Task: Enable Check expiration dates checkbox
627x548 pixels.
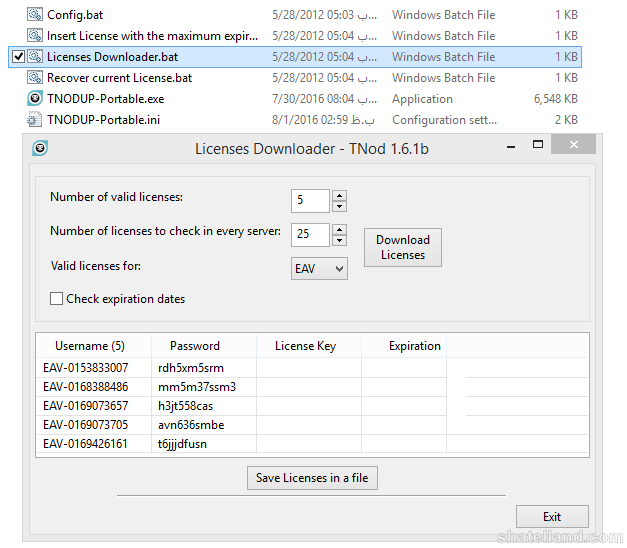Action: pos(56,298)
